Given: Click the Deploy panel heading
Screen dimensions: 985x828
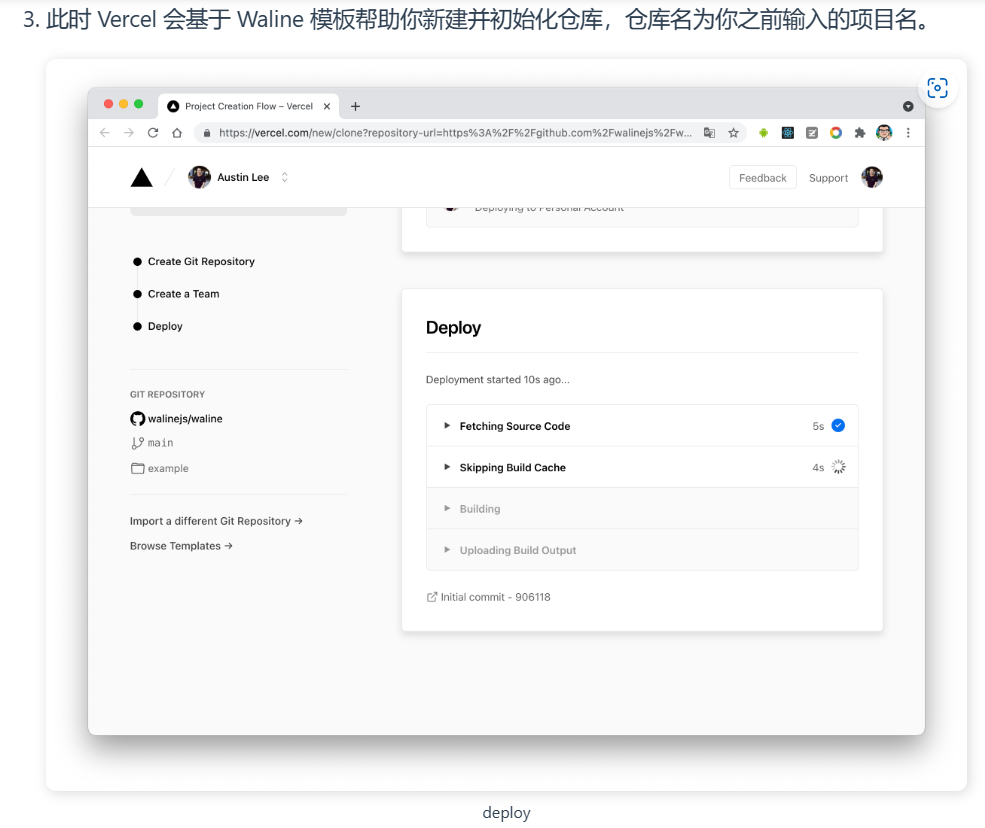Looking at the screenshot, I should [453, 327].
